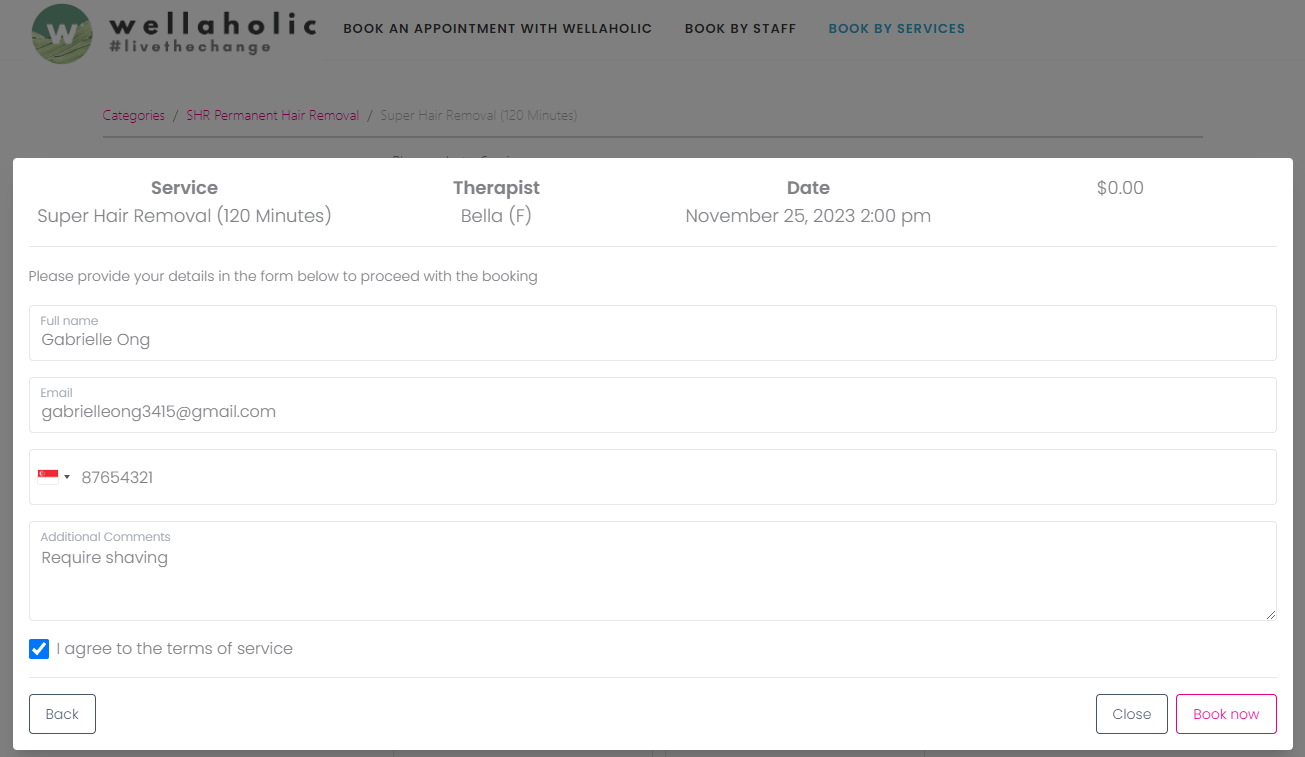
Task: Click the comments box resize handle
Action: [x=1271, y=615]
